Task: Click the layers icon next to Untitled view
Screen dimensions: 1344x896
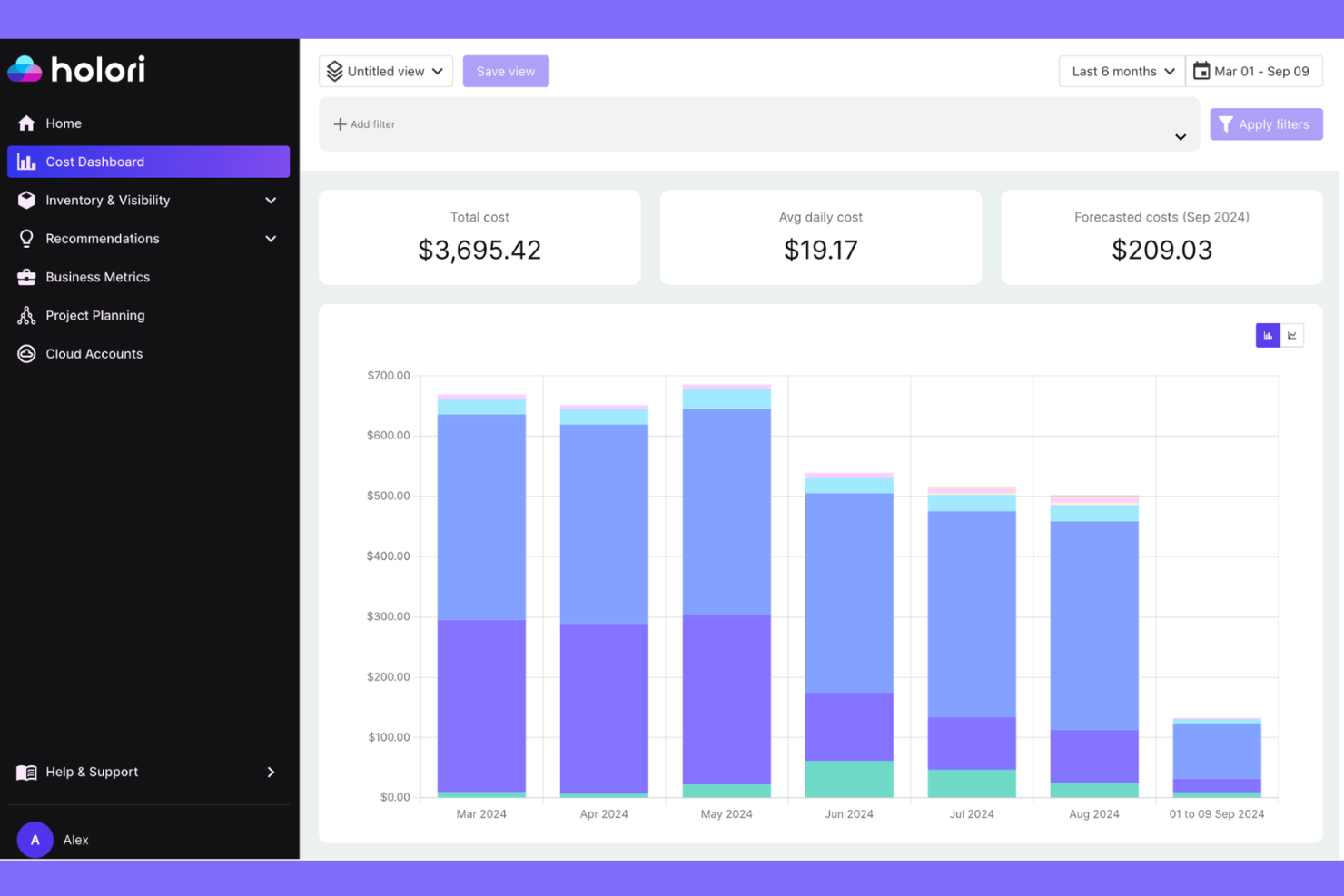Action: coord(333,70)
